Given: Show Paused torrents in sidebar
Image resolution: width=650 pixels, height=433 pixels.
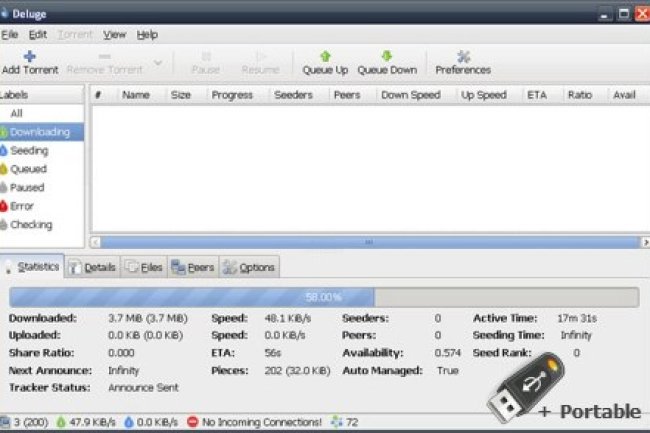Looking at the screenshot, I should coord(27,187).
